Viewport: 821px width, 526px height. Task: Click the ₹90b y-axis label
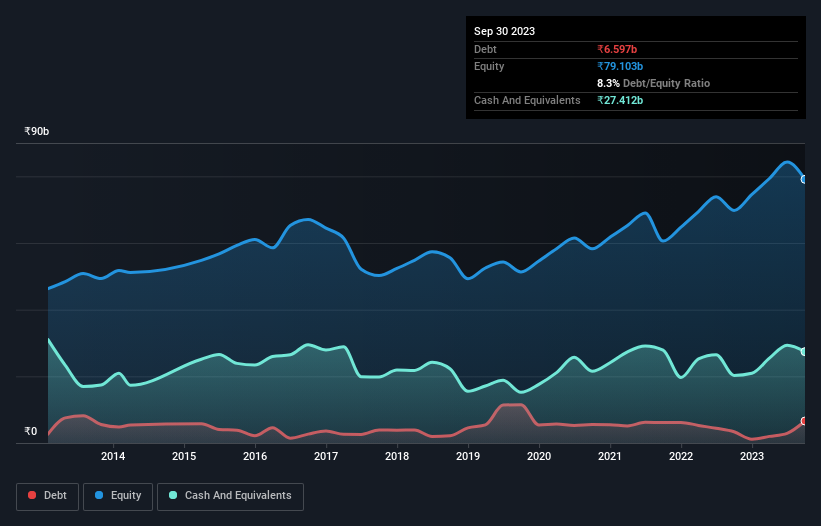[x=37, y=131]
